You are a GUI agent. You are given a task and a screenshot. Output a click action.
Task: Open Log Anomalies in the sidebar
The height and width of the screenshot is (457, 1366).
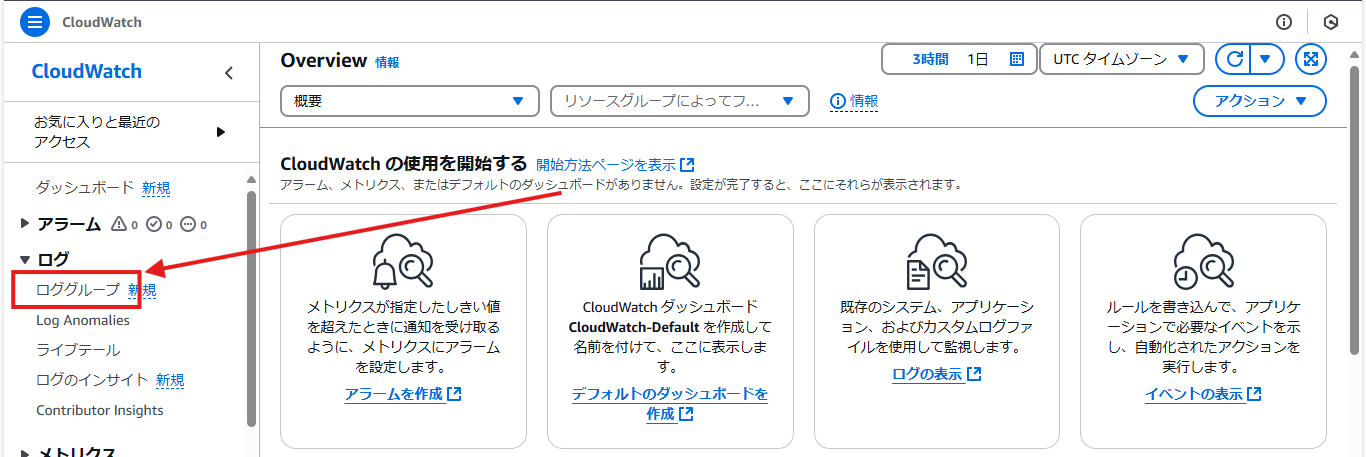tap(83, 320)
